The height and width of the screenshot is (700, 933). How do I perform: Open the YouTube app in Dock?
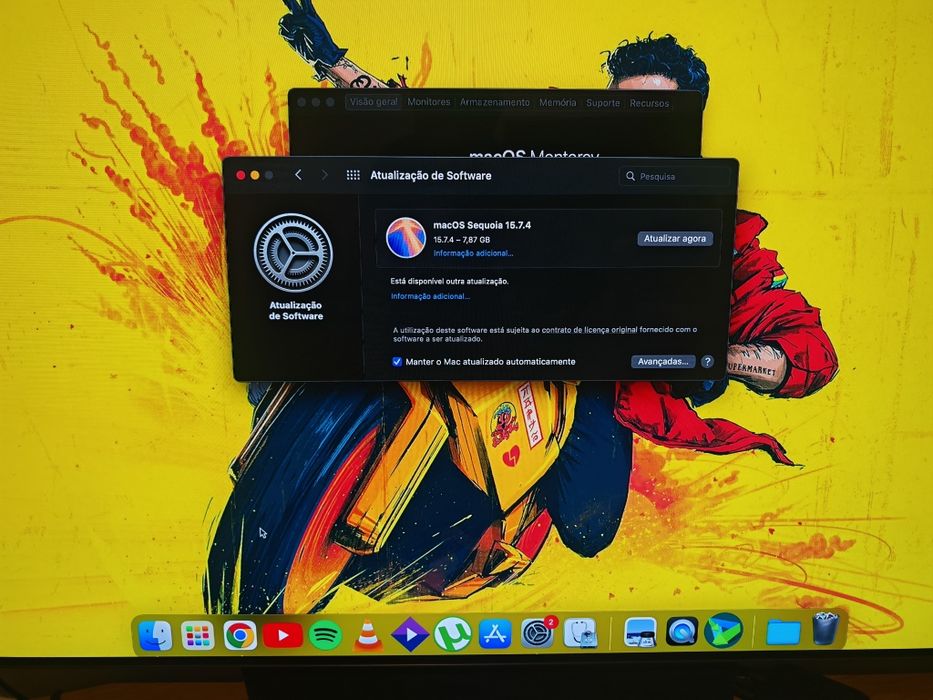tap(283, 636)
